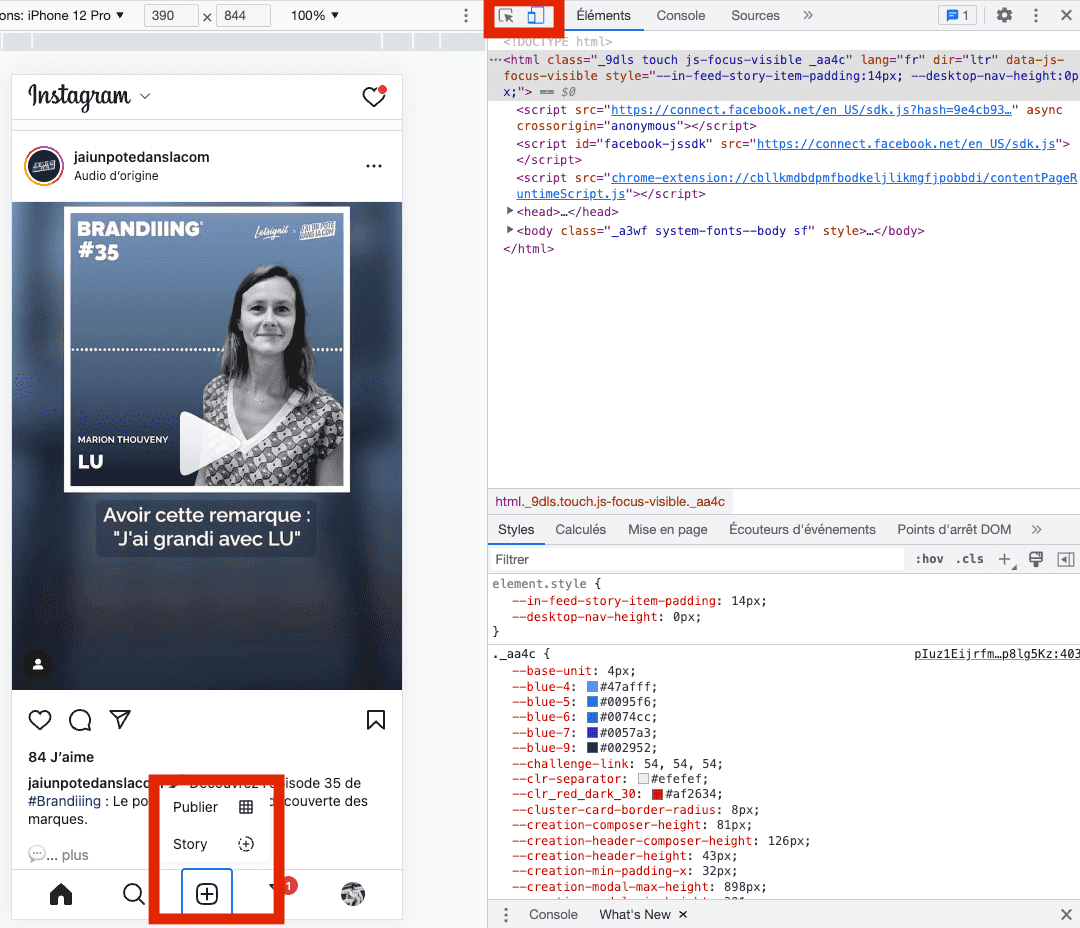Click the new post plus button
This screenshot has width=1080, height=928.
point(207,894)
